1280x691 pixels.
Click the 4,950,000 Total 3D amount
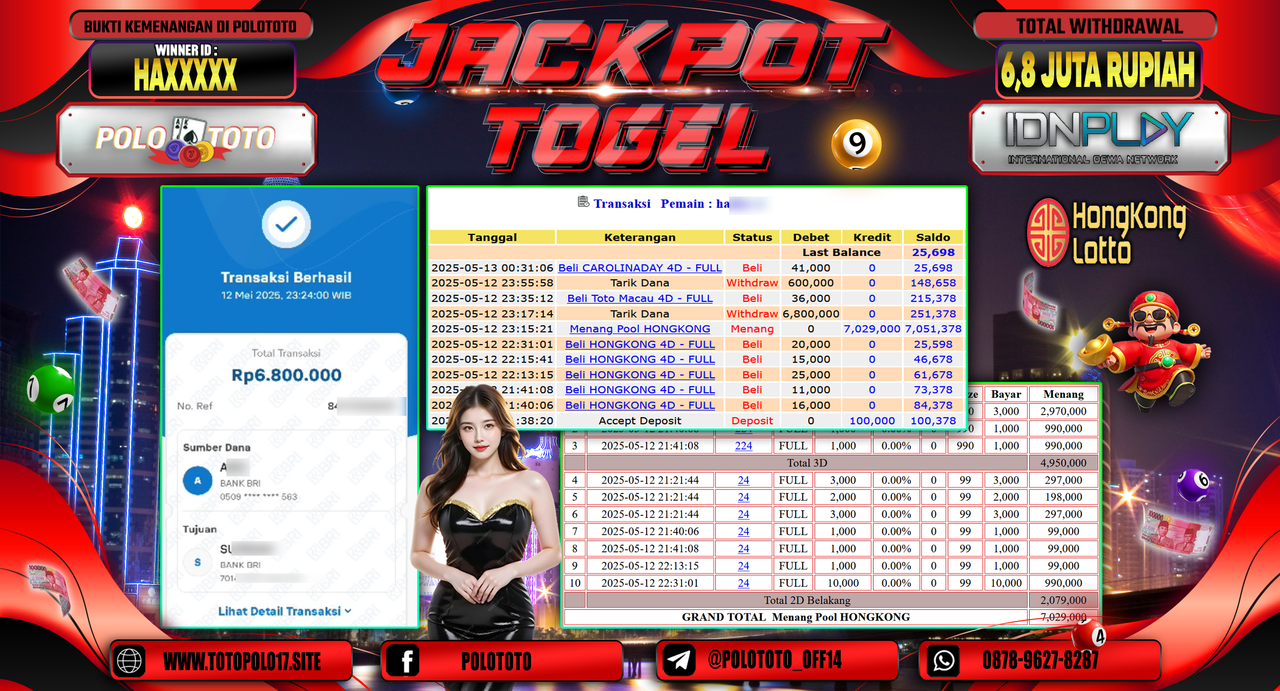click(1064, 463)
